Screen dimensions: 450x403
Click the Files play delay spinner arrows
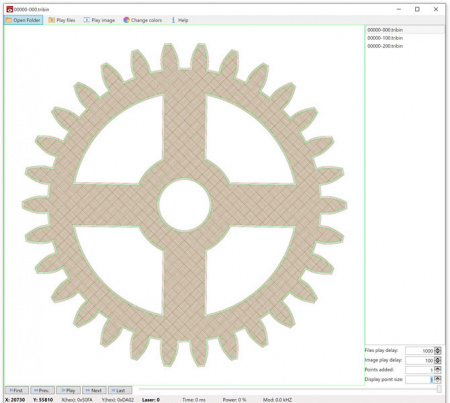pos(438,351)
